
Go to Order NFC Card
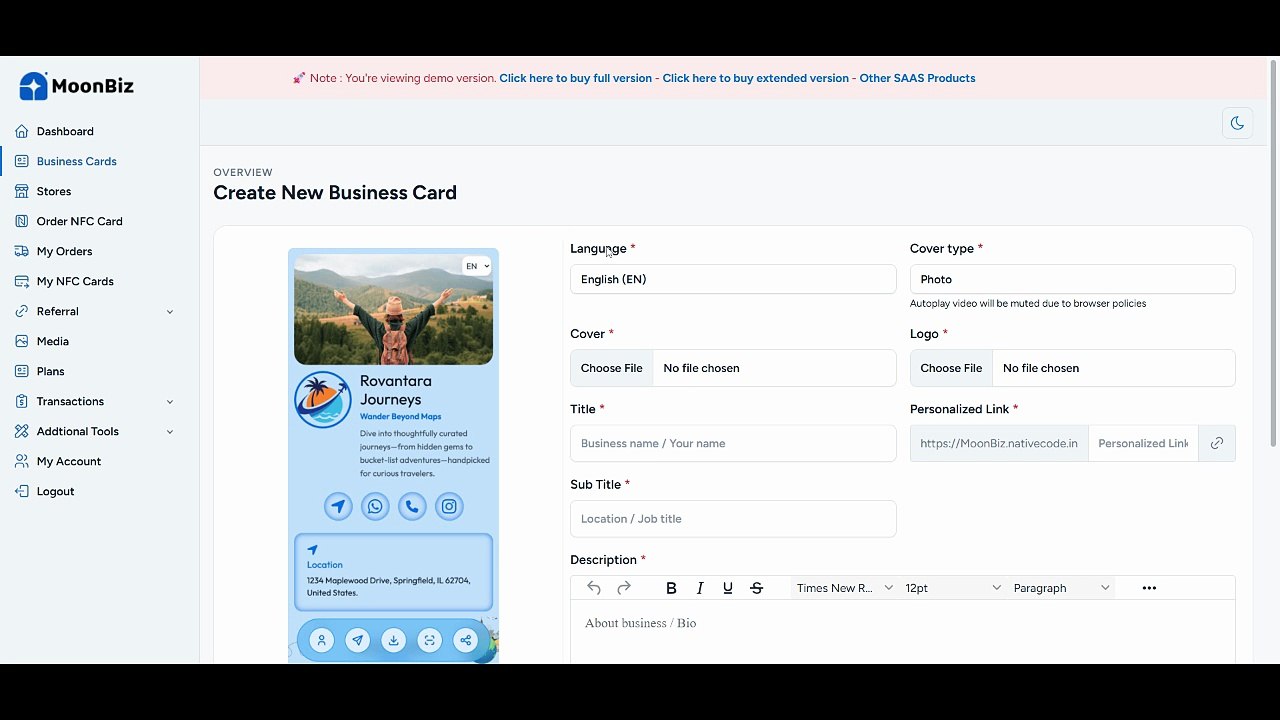click(79, 221)
